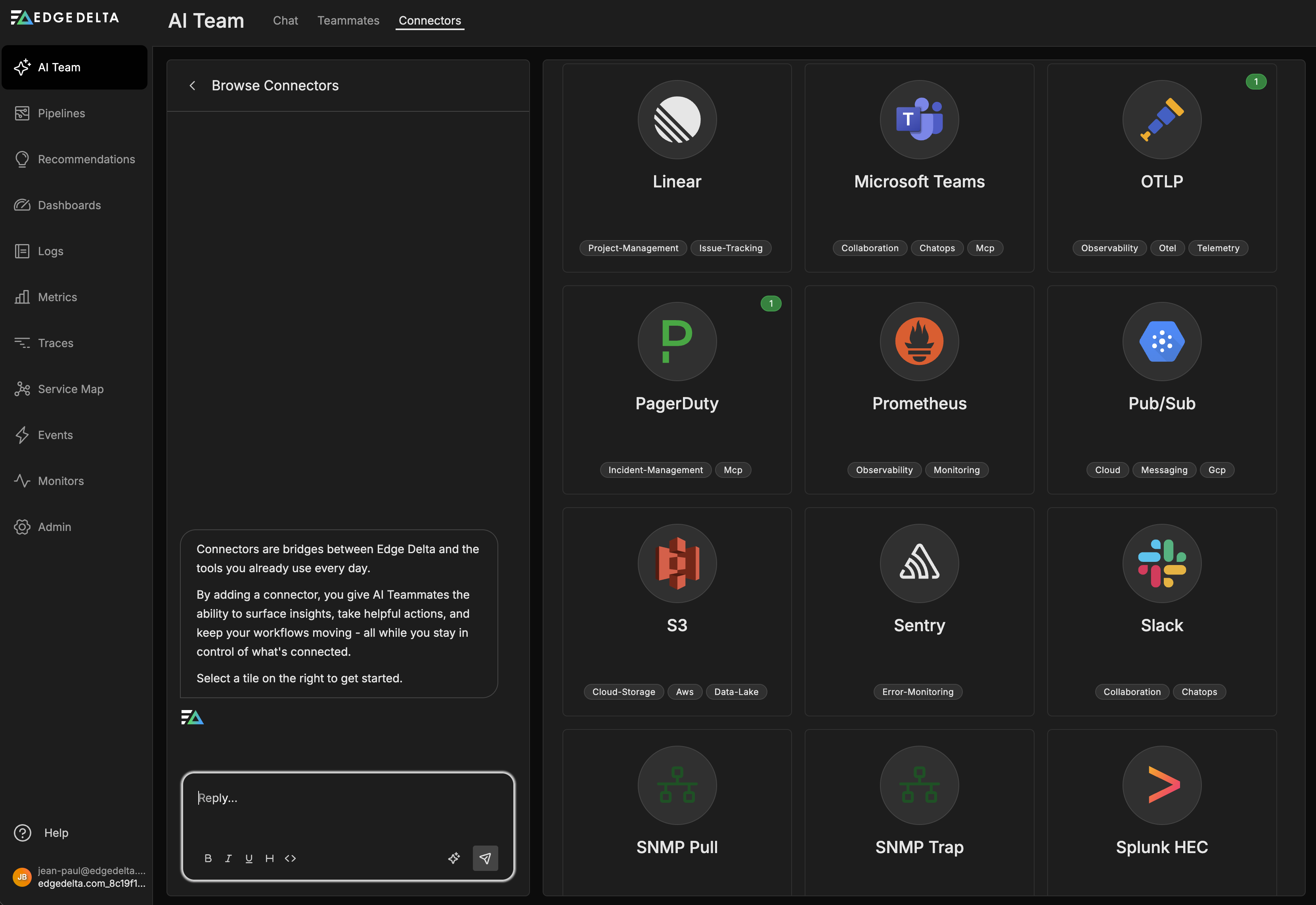Click the Help link in sidebar

56,832
